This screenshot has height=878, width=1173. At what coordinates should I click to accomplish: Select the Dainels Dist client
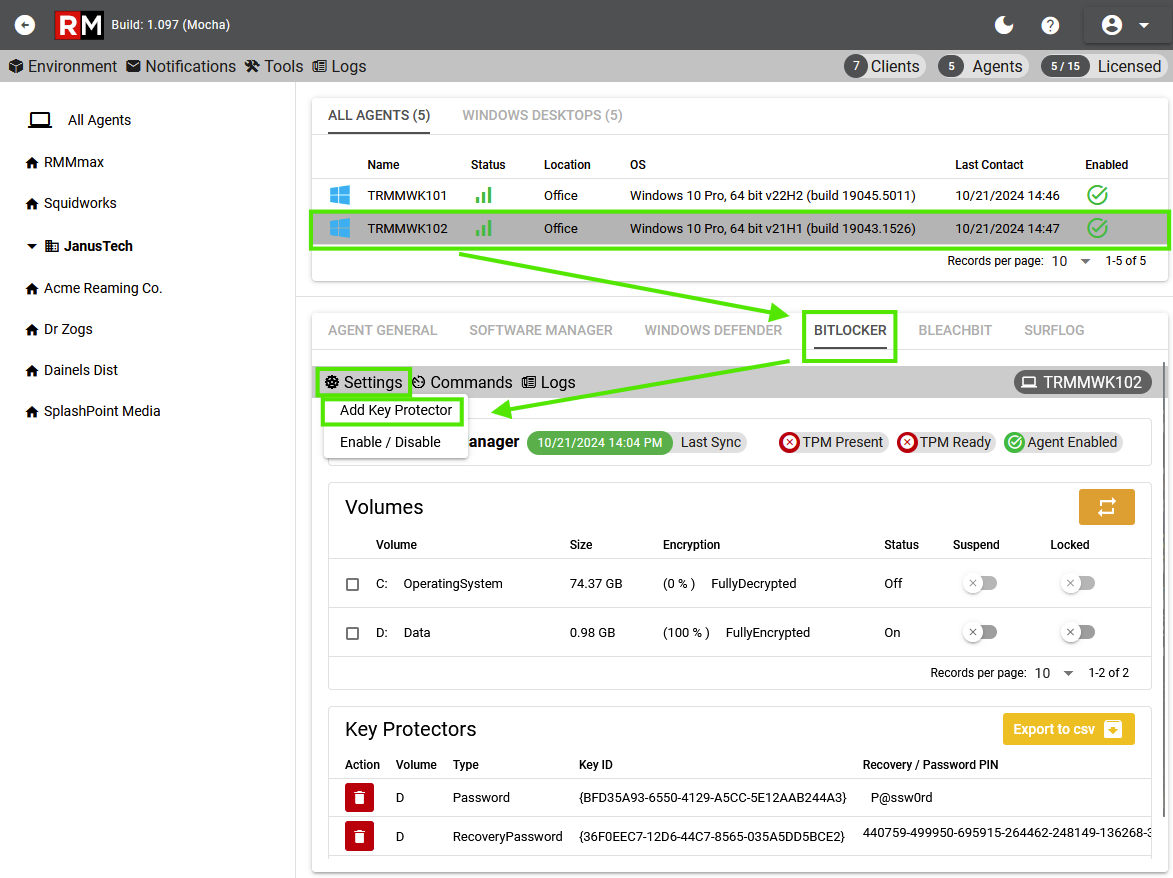point(72,370)
